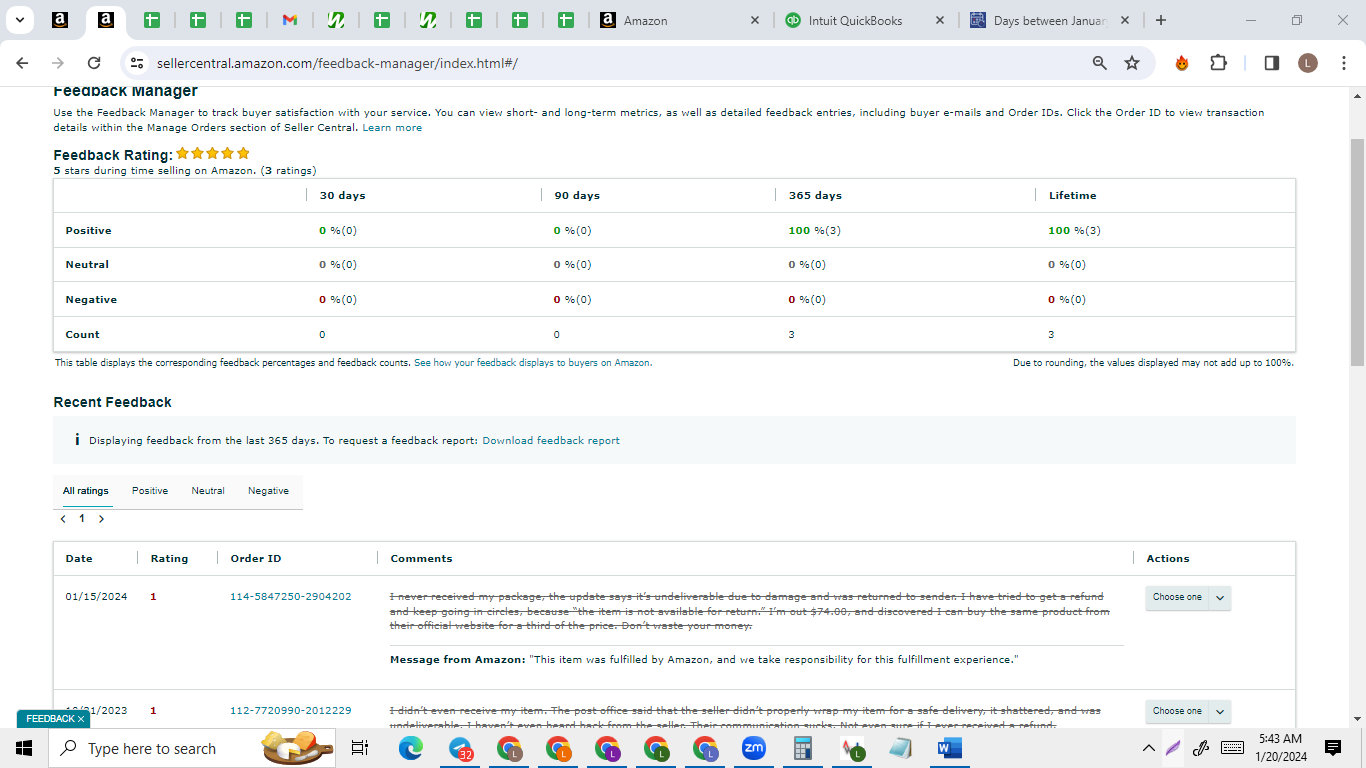Go forward to next page
This screenshot has width=1366, height=768.
pos(58,63)
